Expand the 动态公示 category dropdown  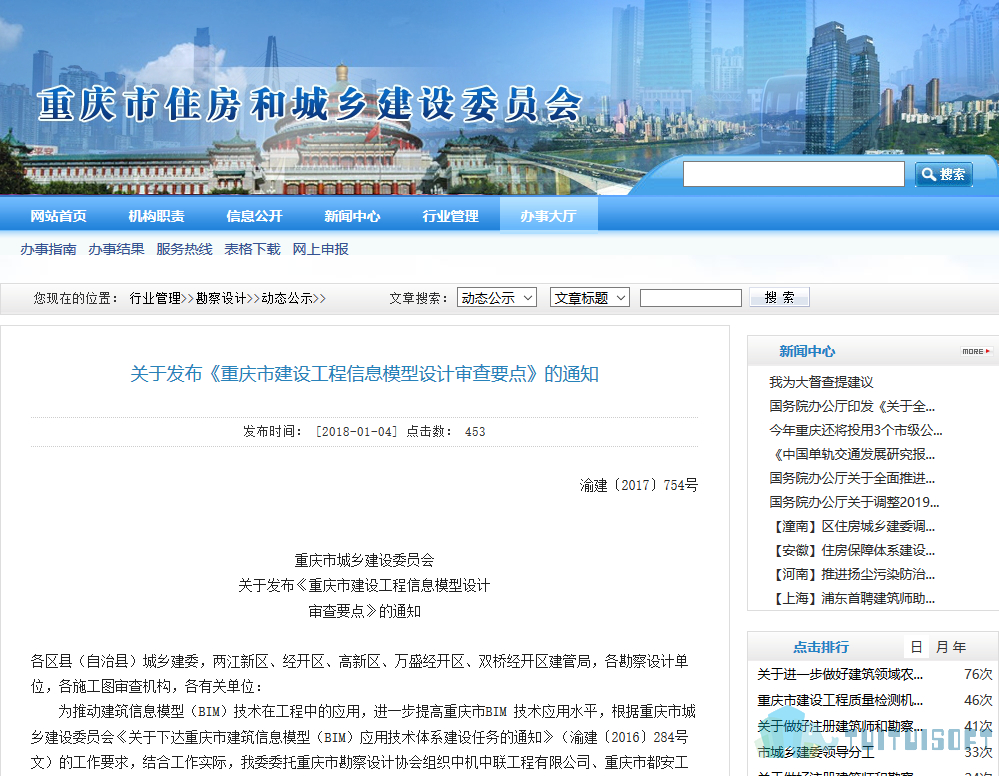tap(497, 298)
